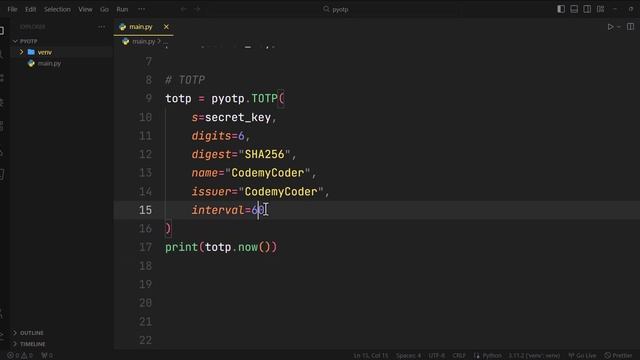640x360 pixels.
Task: Open run options dropdown beside play icon
Action: [x=619, y=27]
